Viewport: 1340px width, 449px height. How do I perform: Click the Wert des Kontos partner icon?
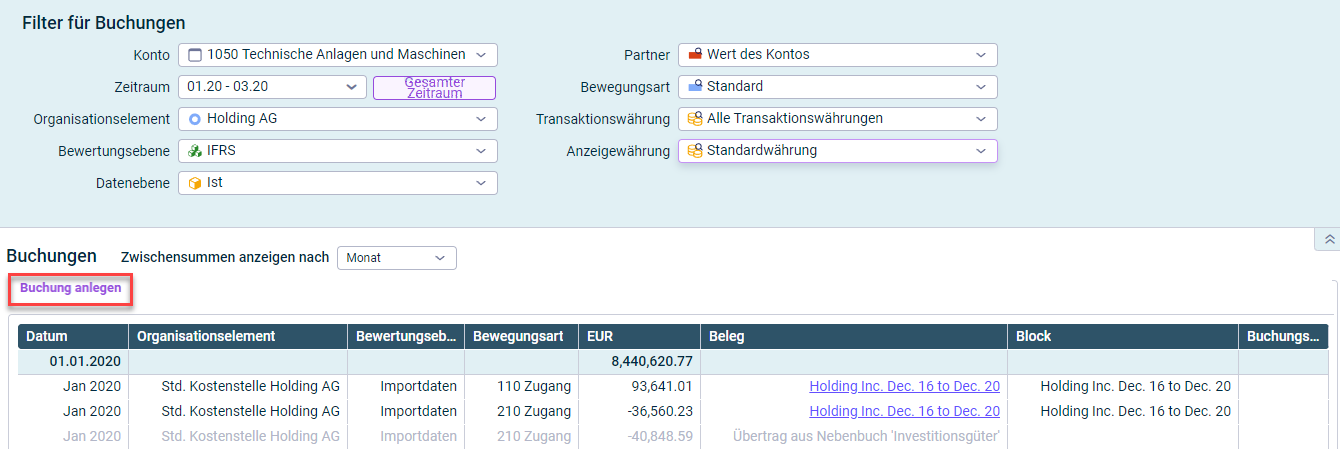pyautogui.click(x=694, y=55)
